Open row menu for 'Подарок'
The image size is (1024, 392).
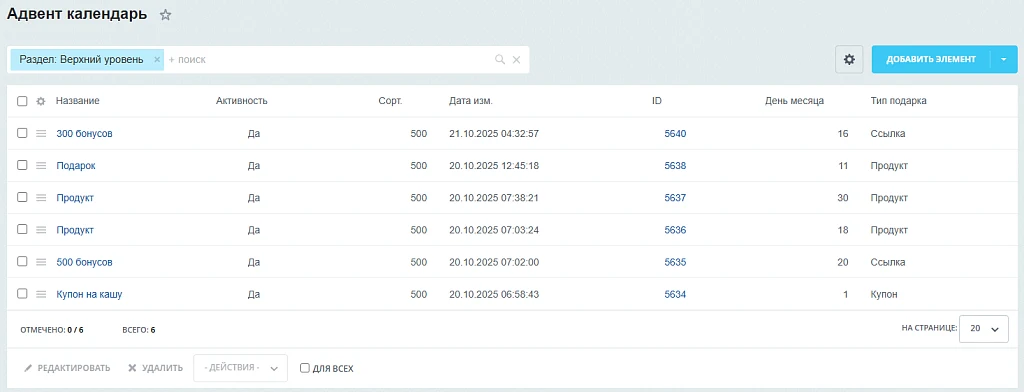[x=41, y=165]
